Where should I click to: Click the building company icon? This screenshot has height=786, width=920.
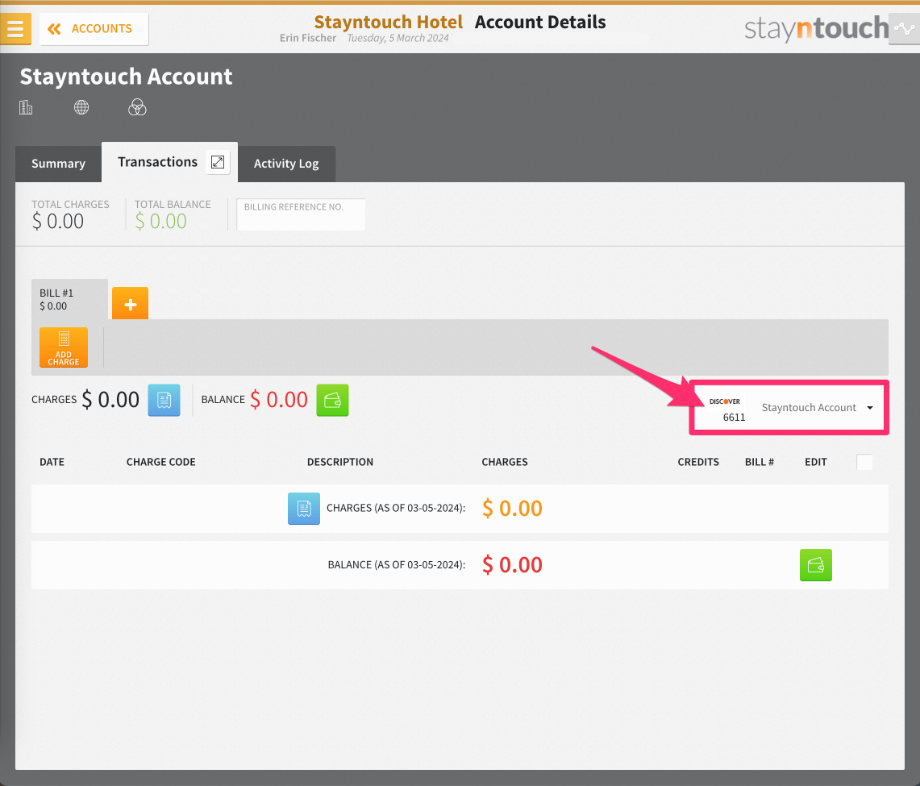tap(26, 107)
